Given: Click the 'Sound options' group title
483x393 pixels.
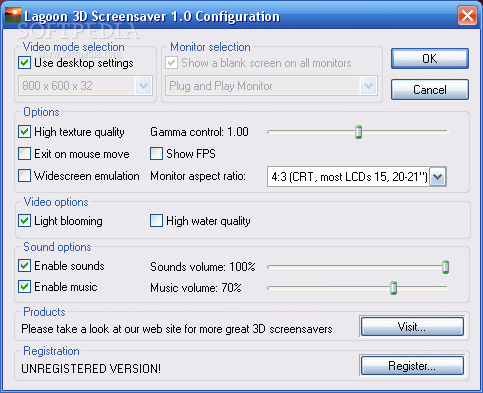Looking at the screenshot, I should click(57, 247).
